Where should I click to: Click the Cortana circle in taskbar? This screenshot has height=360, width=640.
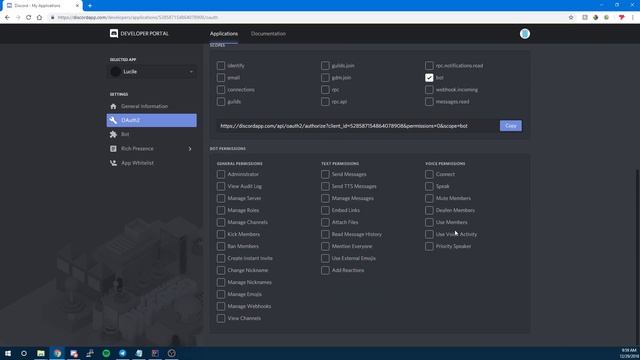point(24,353)
